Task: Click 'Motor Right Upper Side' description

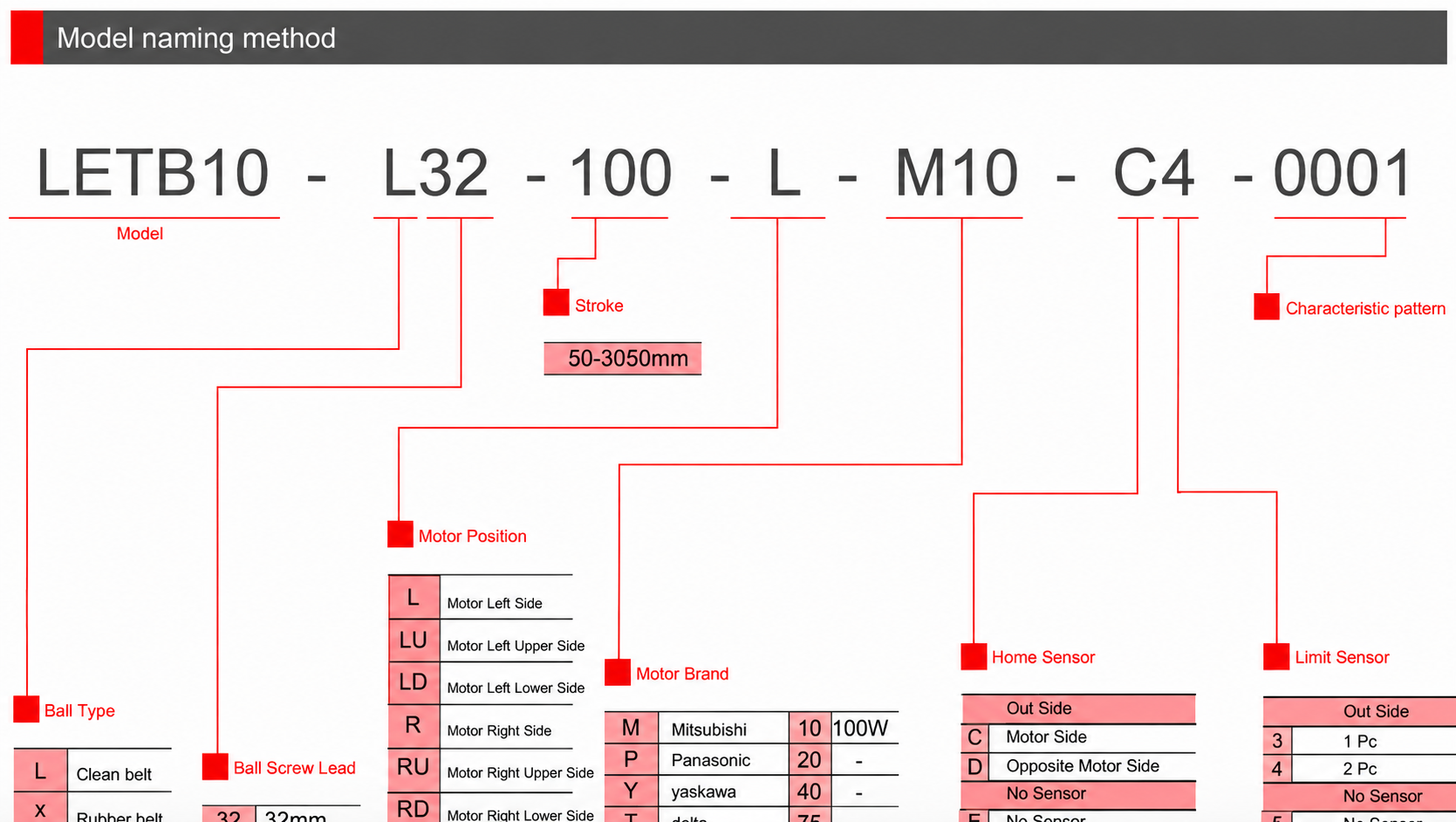Action: coord(520,773)
